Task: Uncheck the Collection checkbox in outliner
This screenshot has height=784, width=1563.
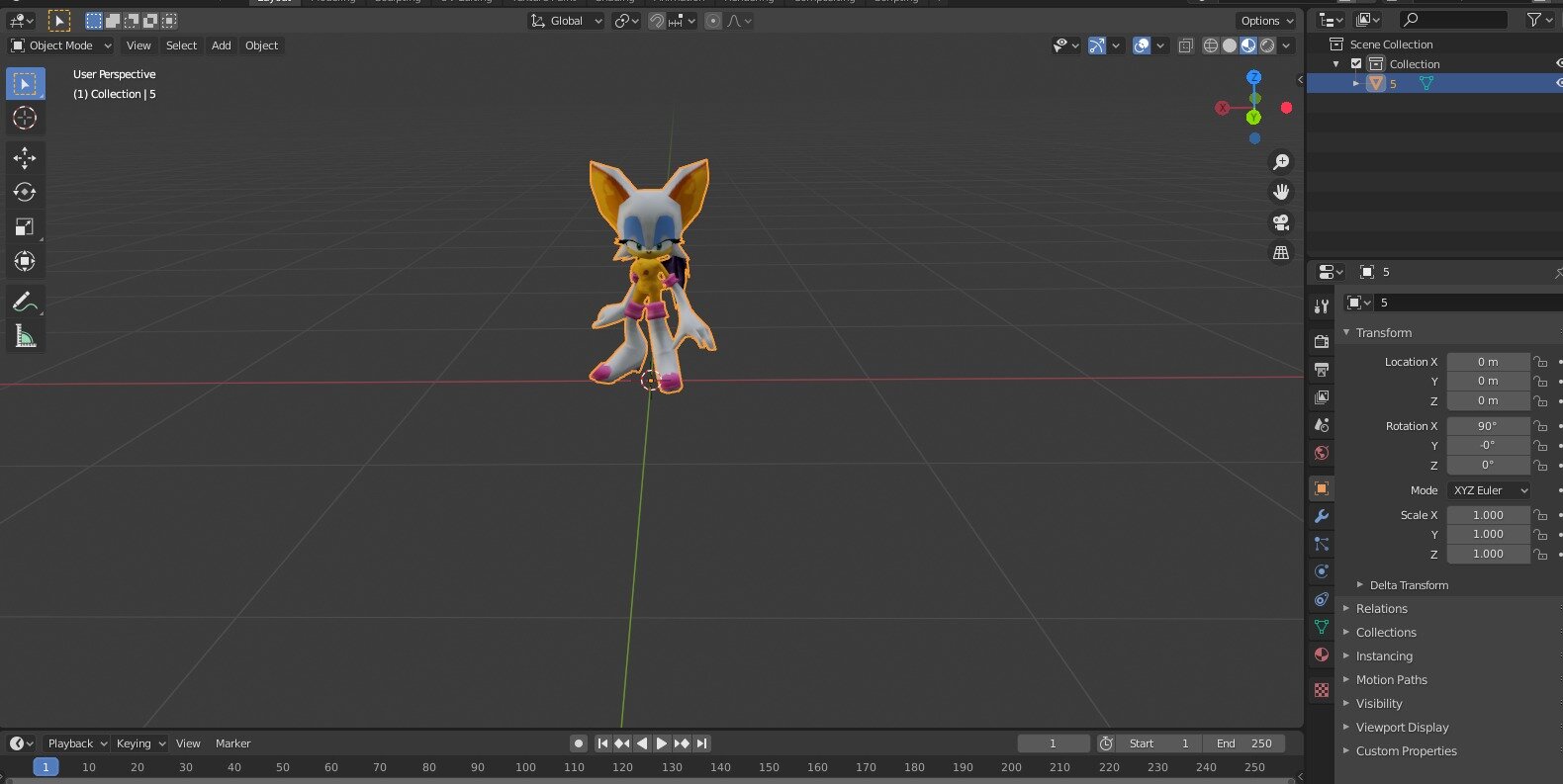Action: coord(1356,63)
